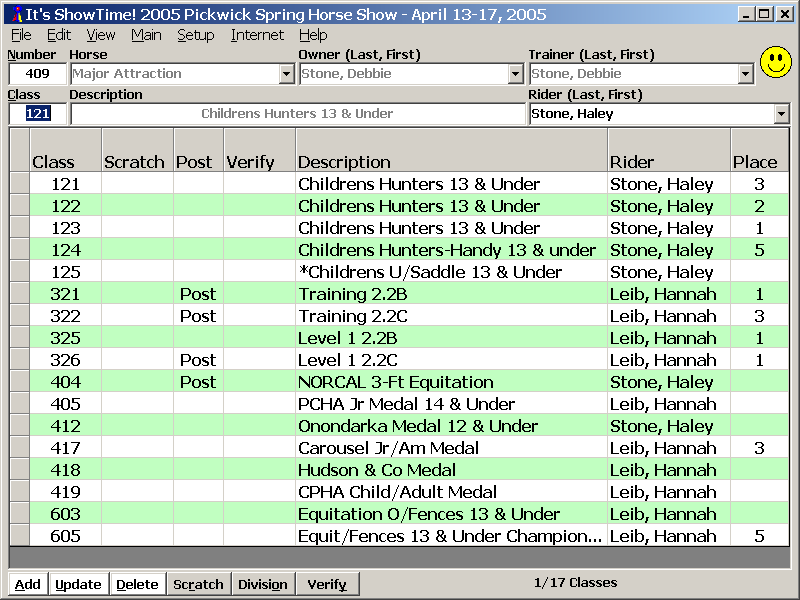The width and height of the screenshot is (800, 600).
Task: Click 'Training 2.2B' description
Action: (x=353, y=294)
